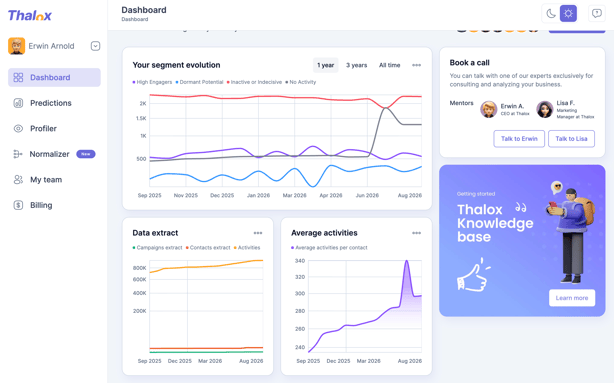This screenshot has width=614, height=383.
Task: Expand the Erwin Arnold account dropdown
Action: pos(95,46)
